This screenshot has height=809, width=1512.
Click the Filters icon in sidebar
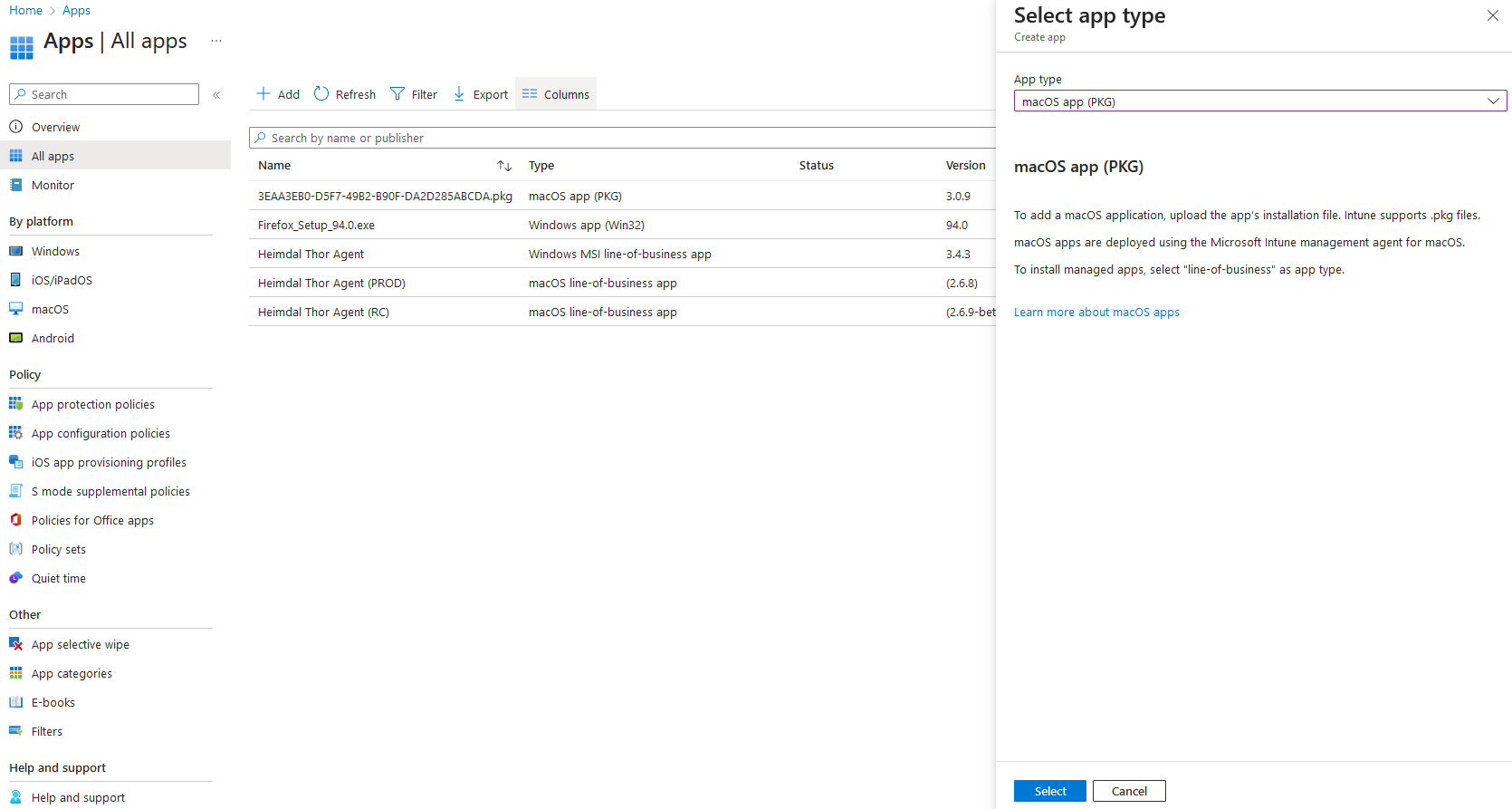click(x=16, y=731)
